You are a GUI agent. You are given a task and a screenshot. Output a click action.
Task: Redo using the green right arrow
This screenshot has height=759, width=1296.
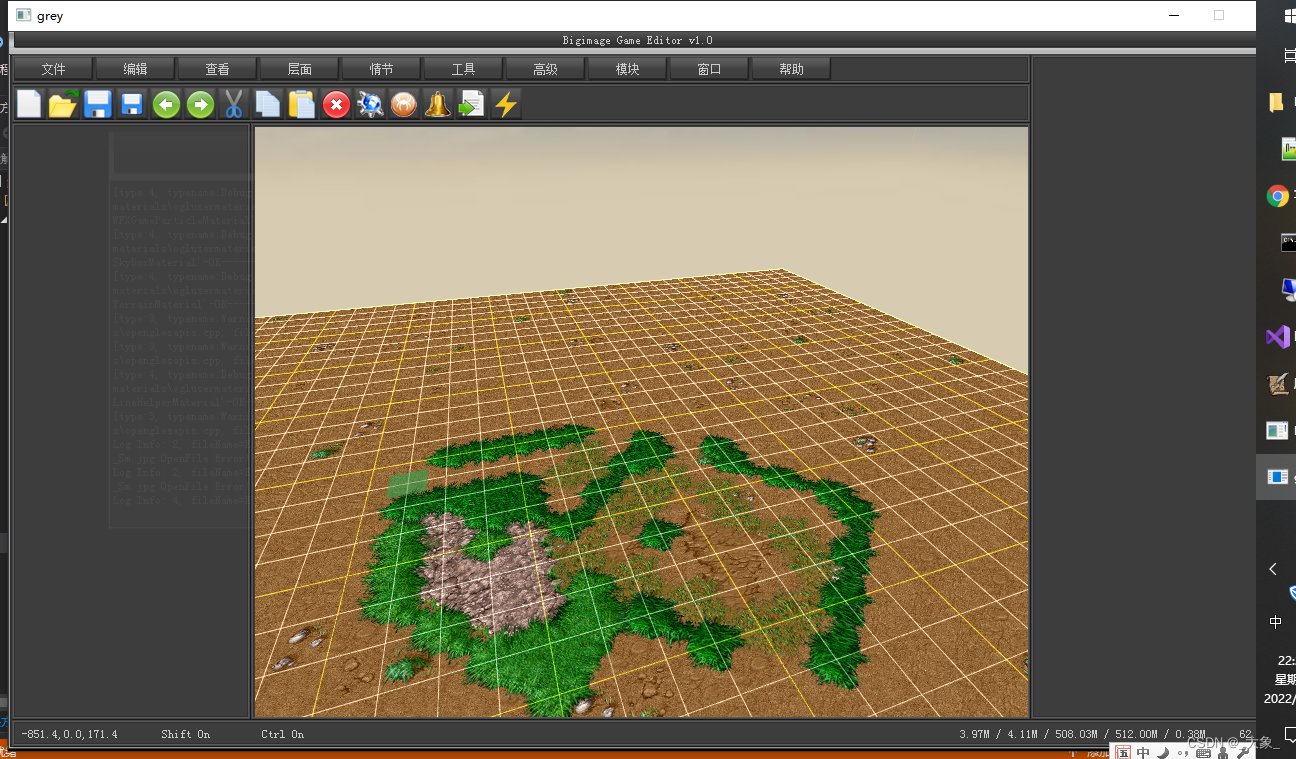(200, 104)
